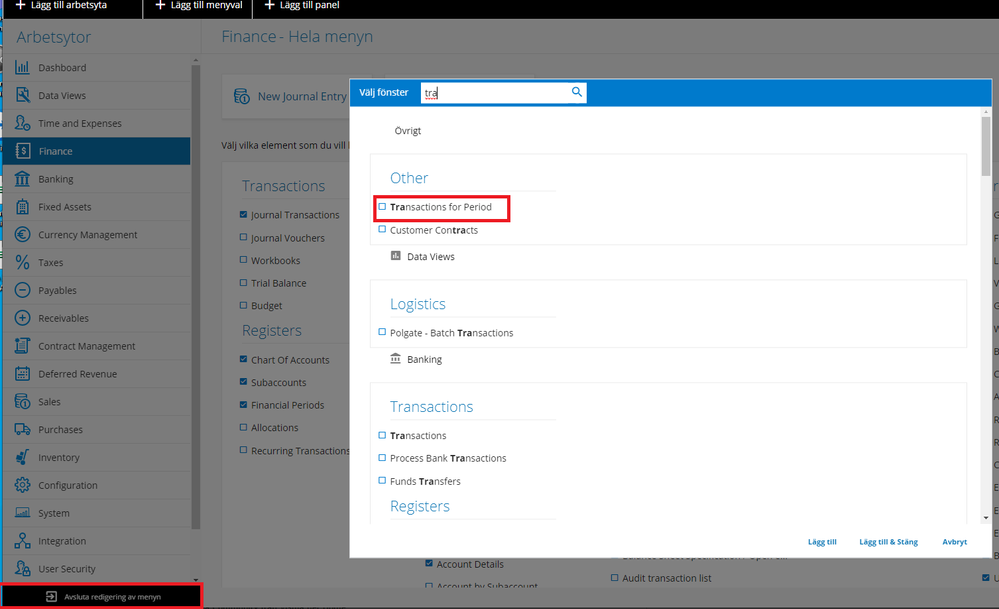Click the dialog scrollbar down arrow

point(986,518)
